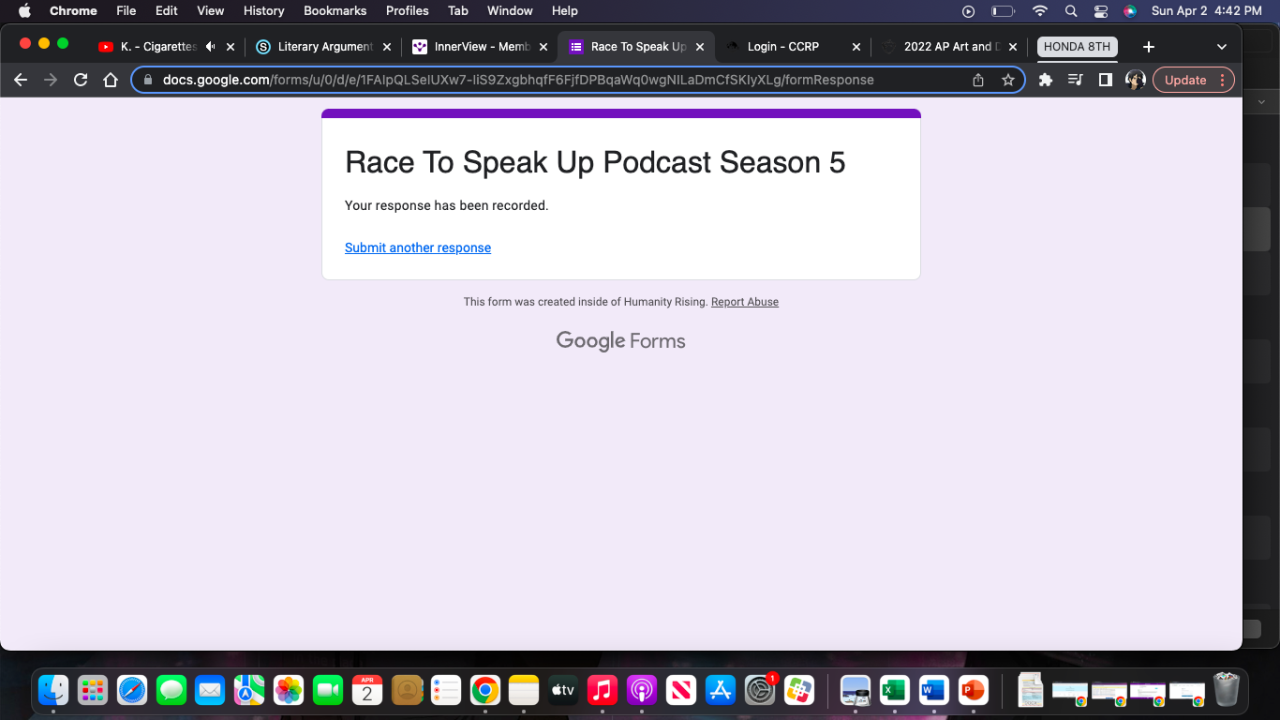Open Podcasts from the Dock
This screenshot has width=1280, height=720.
pos(641,690)
